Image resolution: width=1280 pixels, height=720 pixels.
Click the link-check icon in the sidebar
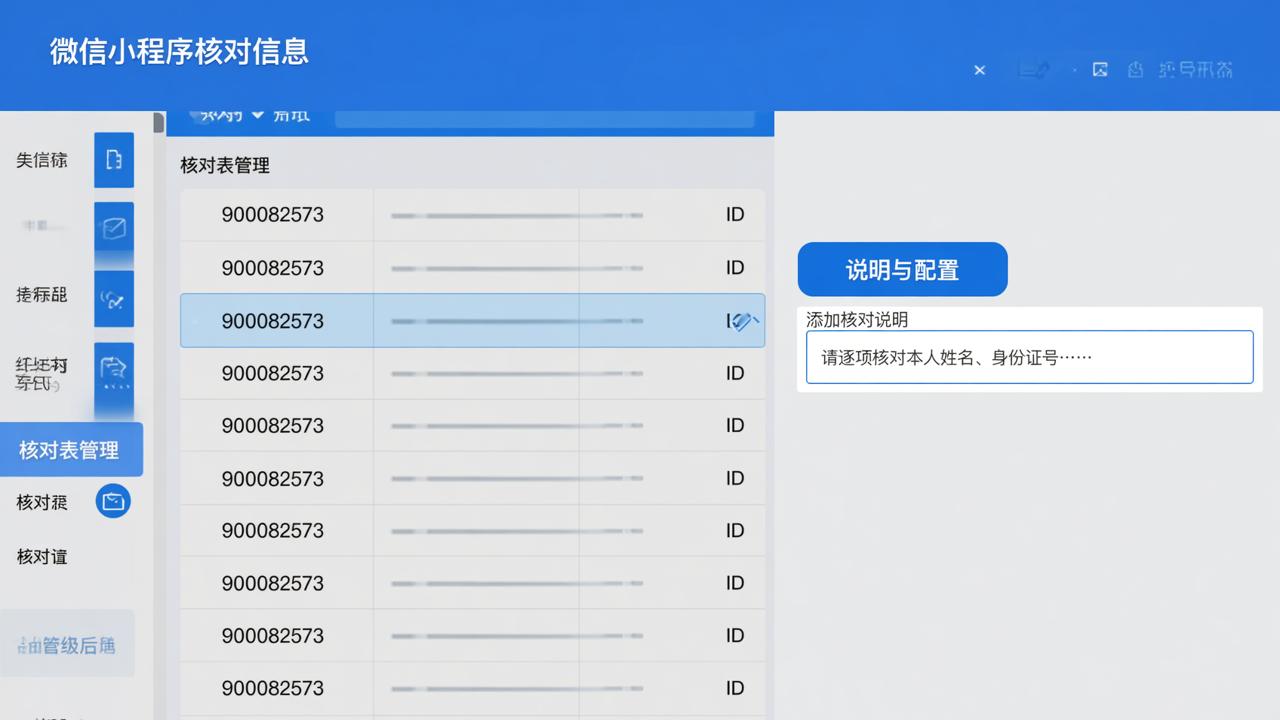114,298
